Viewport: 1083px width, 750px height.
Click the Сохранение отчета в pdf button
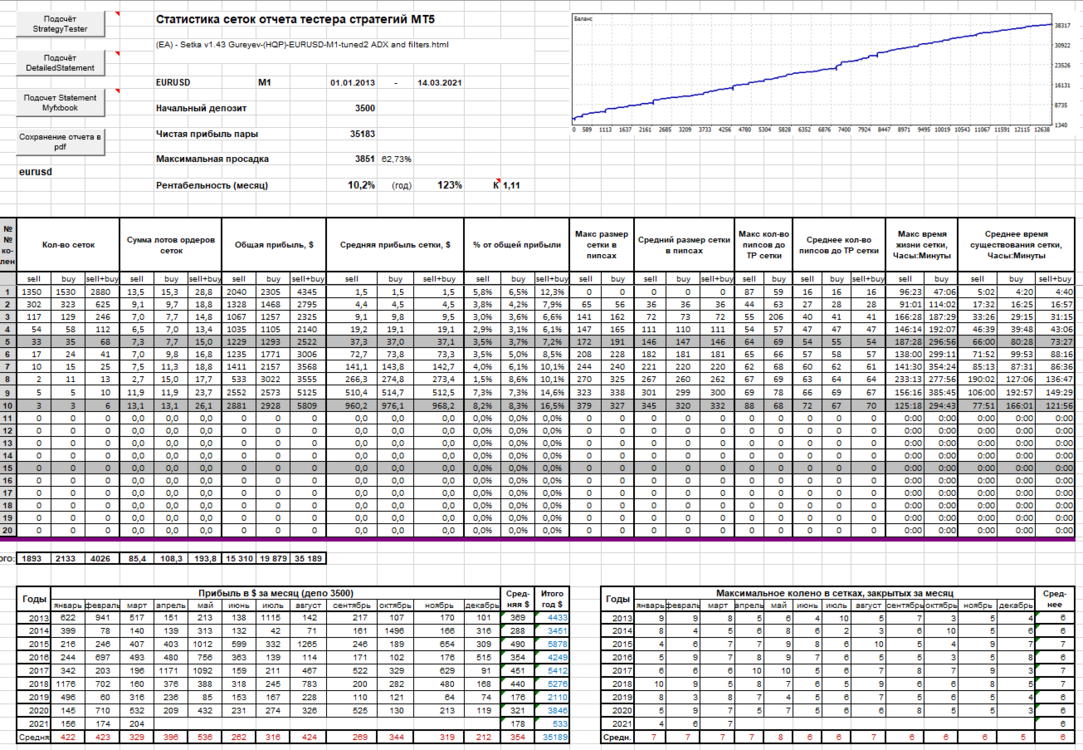coord(61,142)
